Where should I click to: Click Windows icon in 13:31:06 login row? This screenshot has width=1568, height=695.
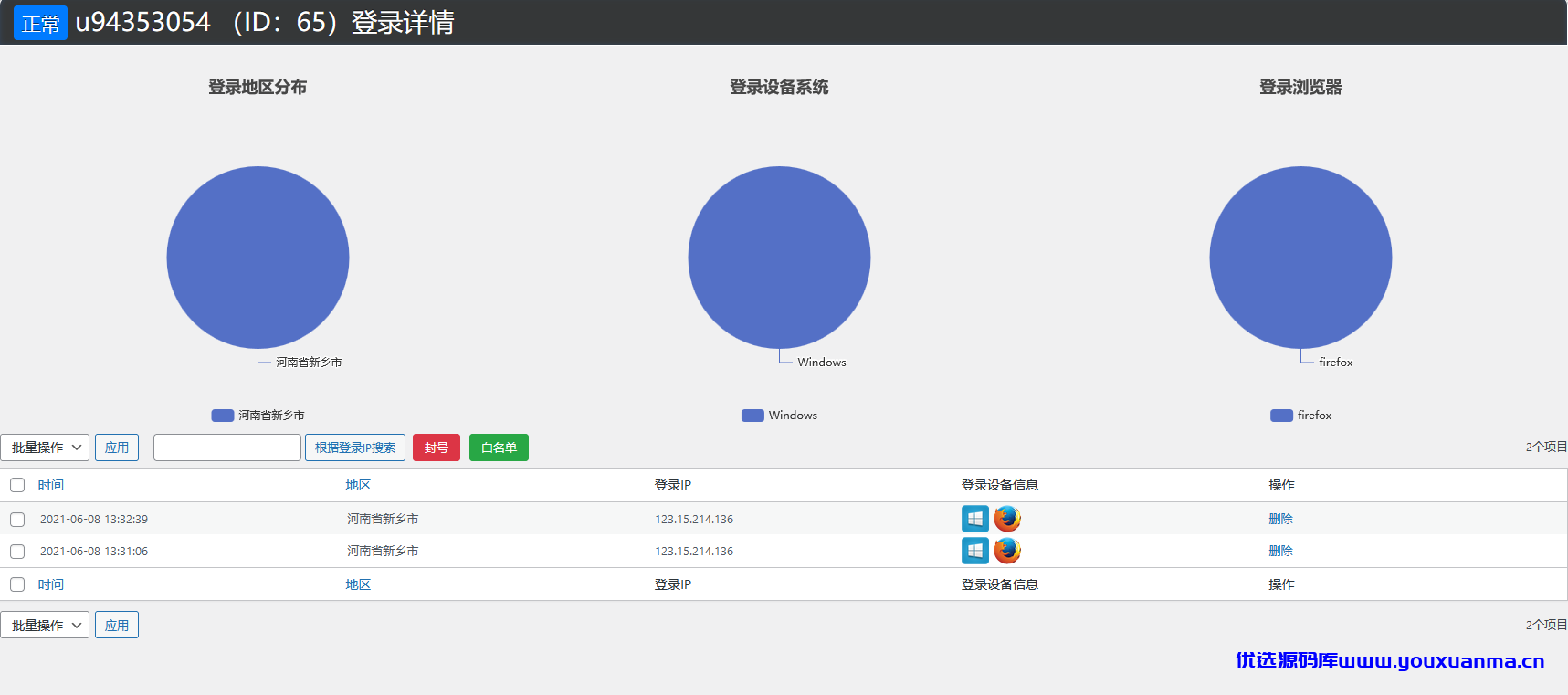pyautogui.click(x=975, y=551)
